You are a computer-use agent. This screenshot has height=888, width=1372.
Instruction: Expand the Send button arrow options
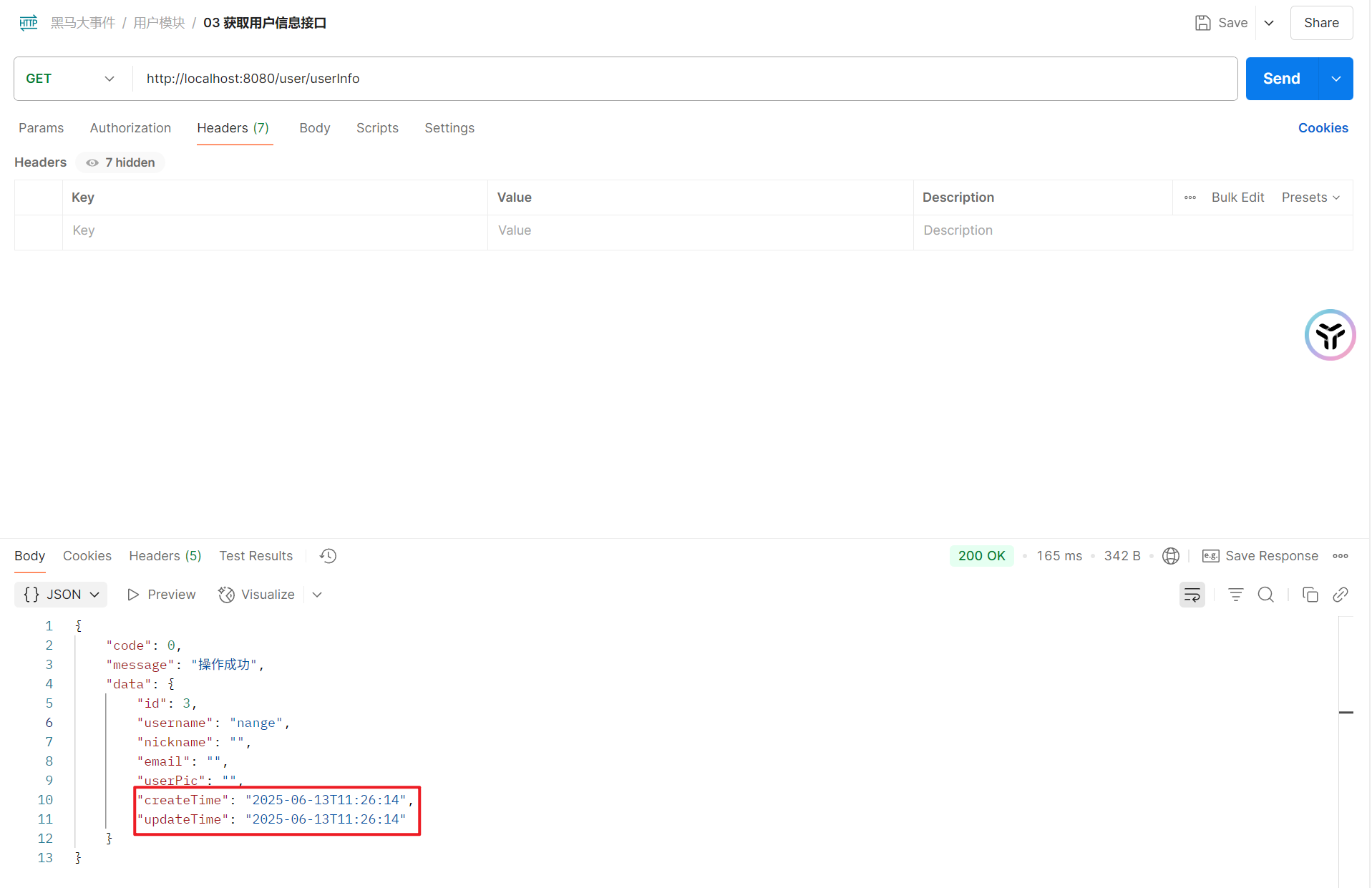point(1335,79)
